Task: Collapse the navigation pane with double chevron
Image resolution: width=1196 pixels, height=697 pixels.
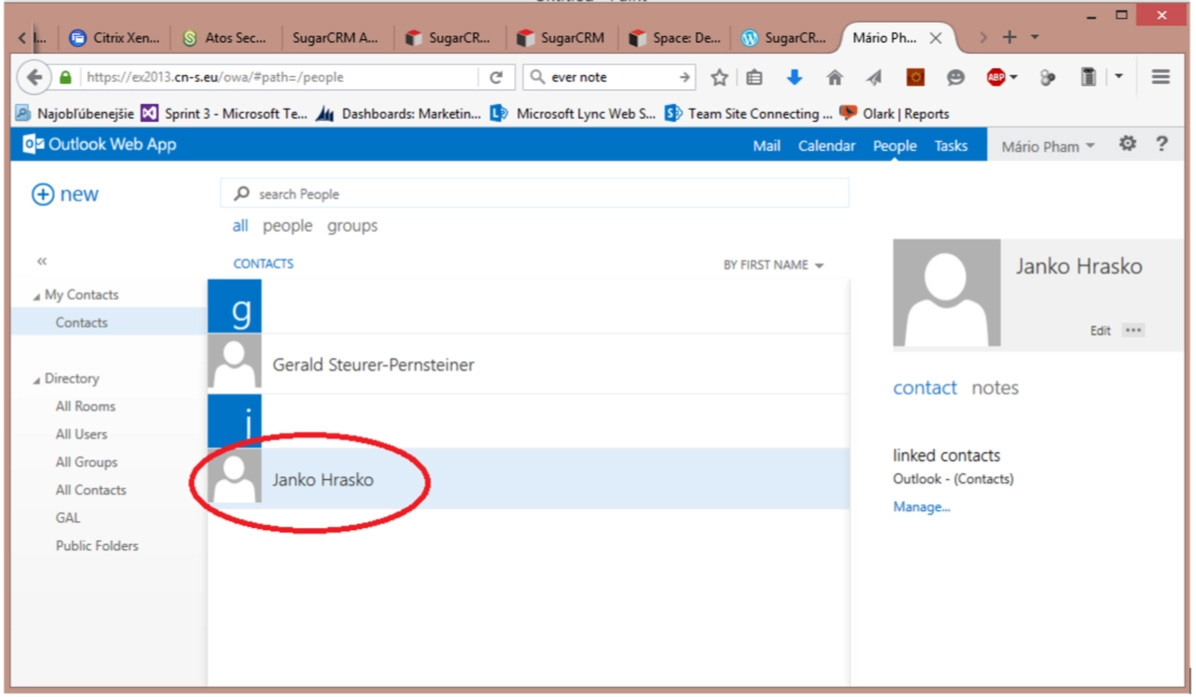Action: pos(42,262)
